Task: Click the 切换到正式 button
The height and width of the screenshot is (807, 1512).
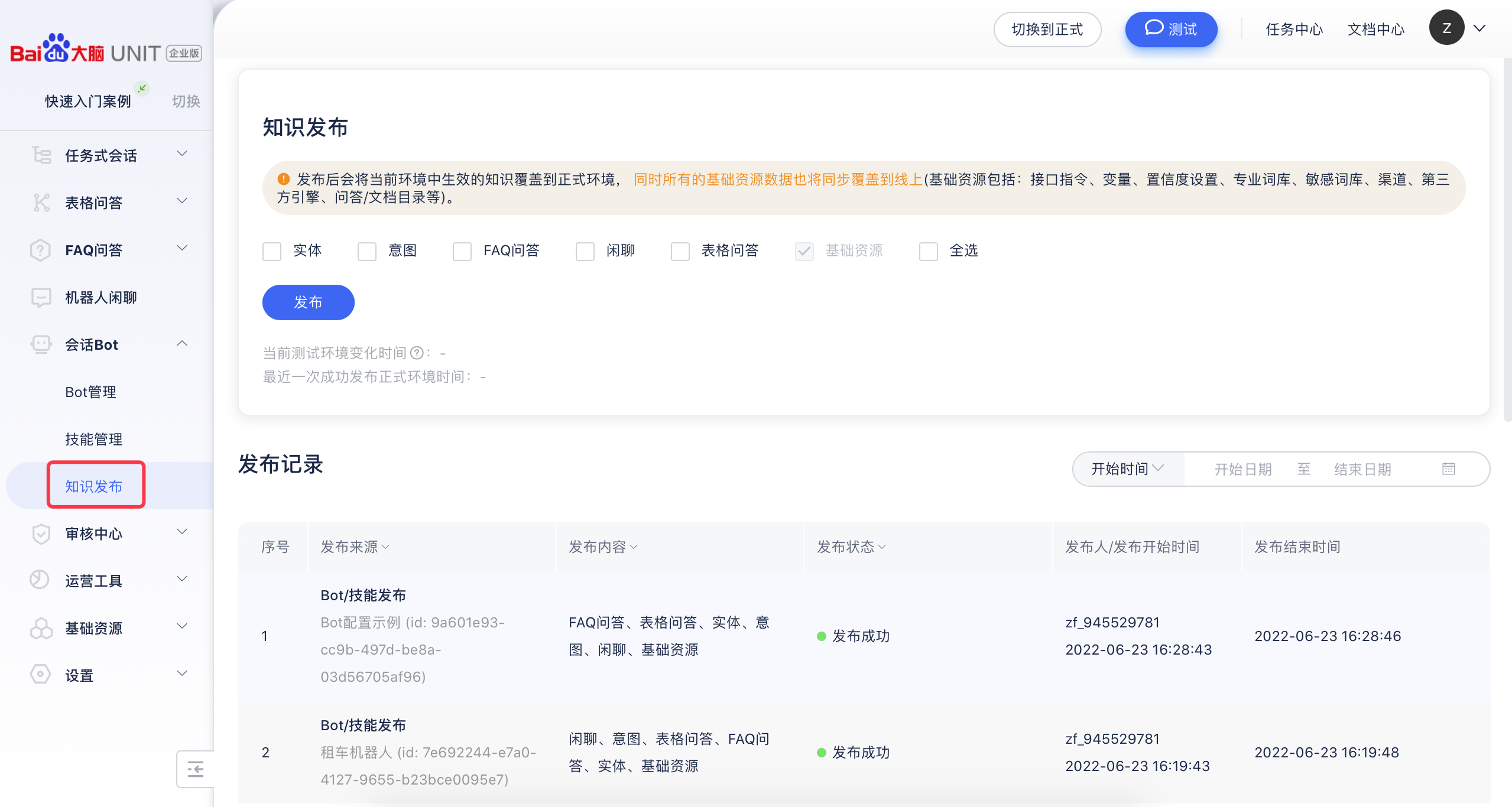Action: click(x=1047, y=30)
